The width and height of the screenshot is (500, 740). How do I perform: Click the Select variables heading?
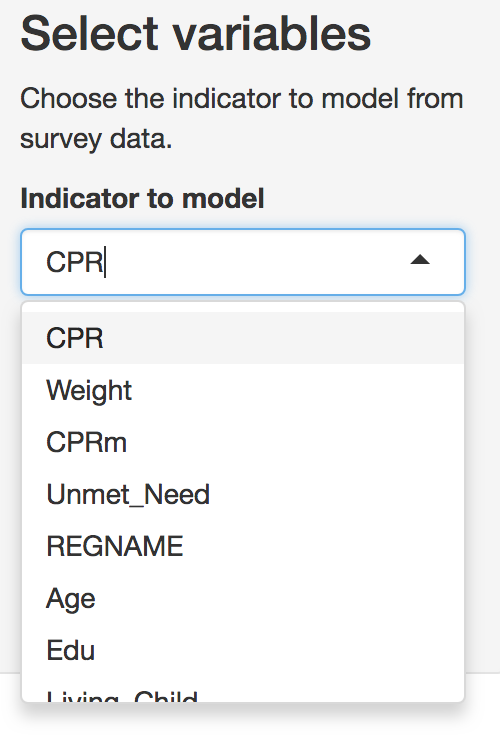(x=195, y=34)
